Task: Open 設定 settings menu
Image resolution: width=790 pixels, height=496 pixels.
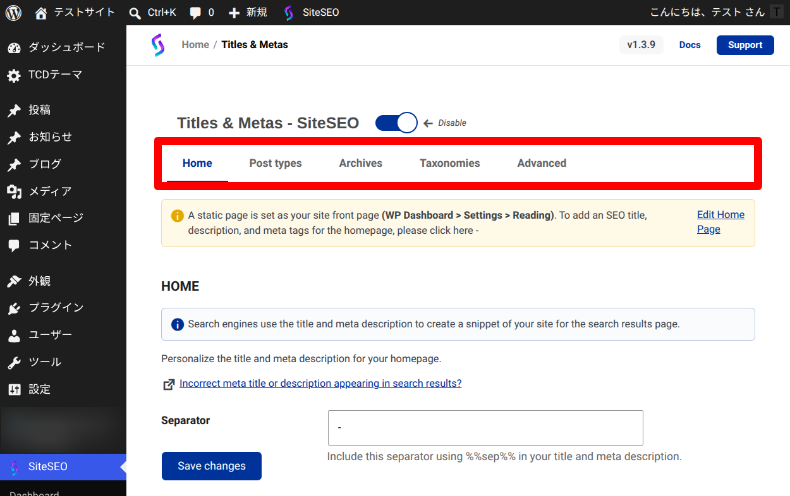Action: coord(63,389)
